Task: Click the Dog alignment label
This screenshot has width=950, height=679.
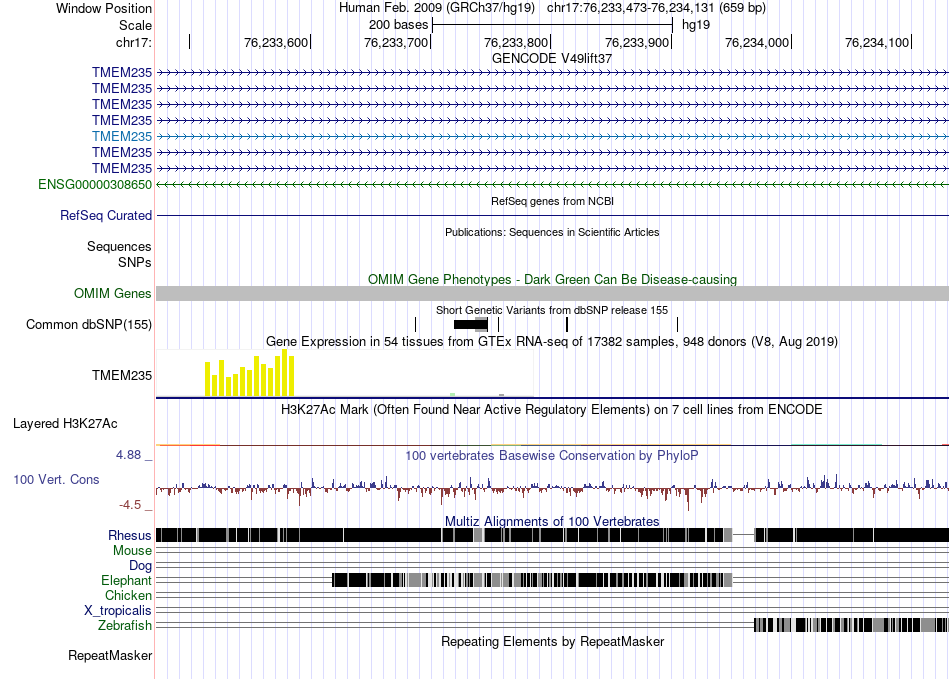Action: (140, 566)
